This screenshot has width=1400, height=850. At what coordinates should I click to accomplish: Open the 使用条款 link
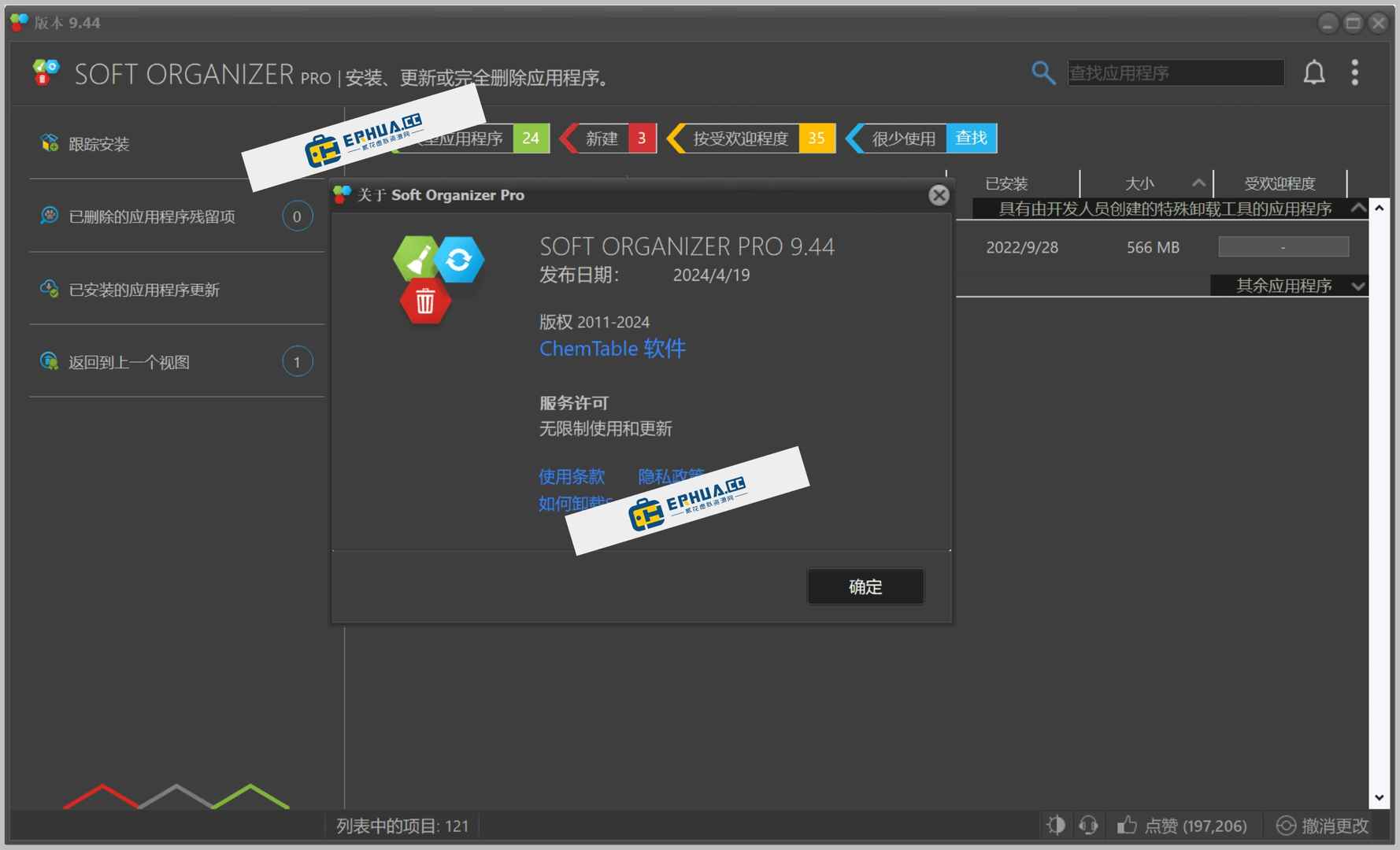pos(572,476)
